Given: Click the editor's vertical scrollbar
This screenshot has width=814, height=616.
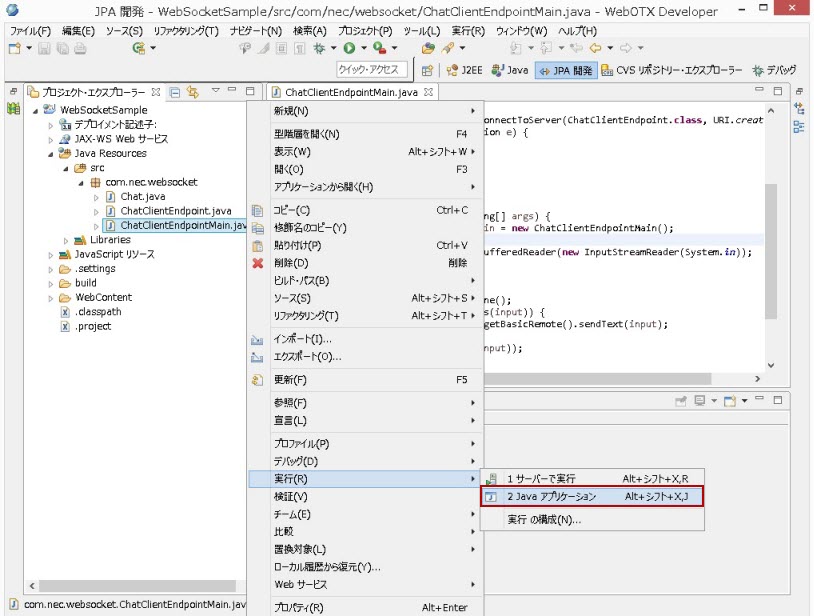Looking at the screenshot, I should [770, 250].
